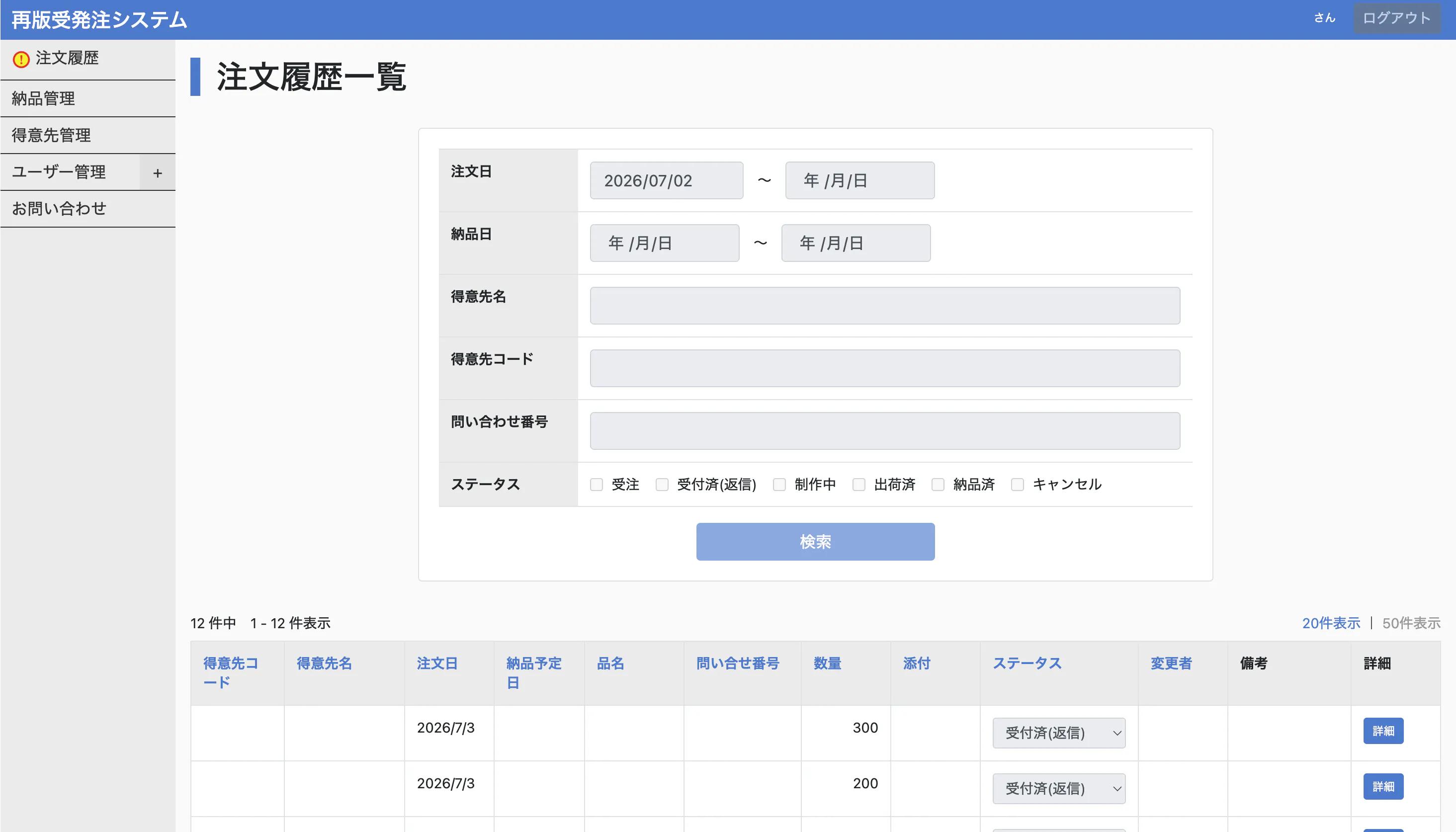The width and height of the screenshot is (1456, 832).
Task: Open 注文履歴 in the sidebar
Action: coord(67,58)
